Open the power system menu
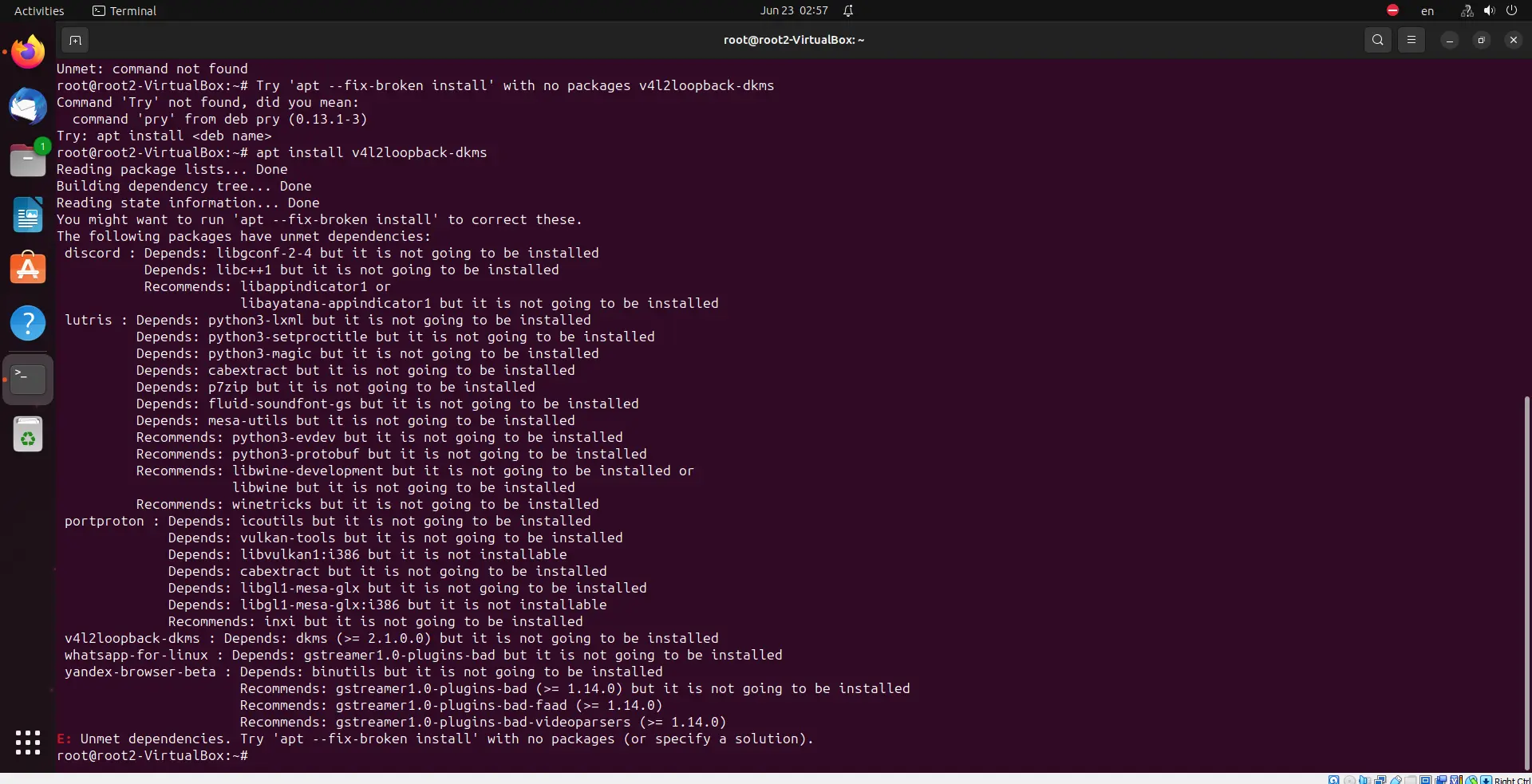 tap(1511, 10)
